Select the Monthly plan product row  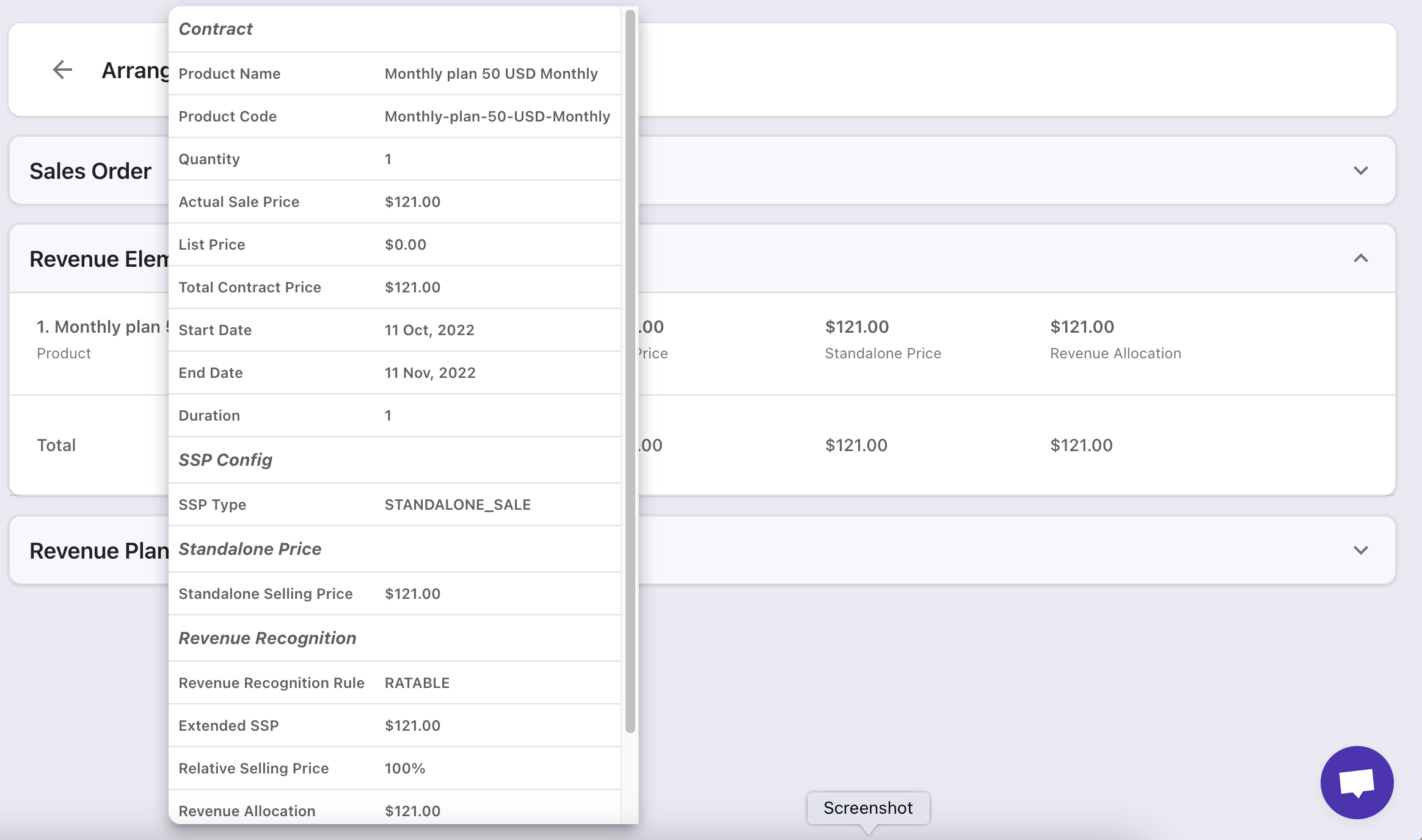click(101, 327)
